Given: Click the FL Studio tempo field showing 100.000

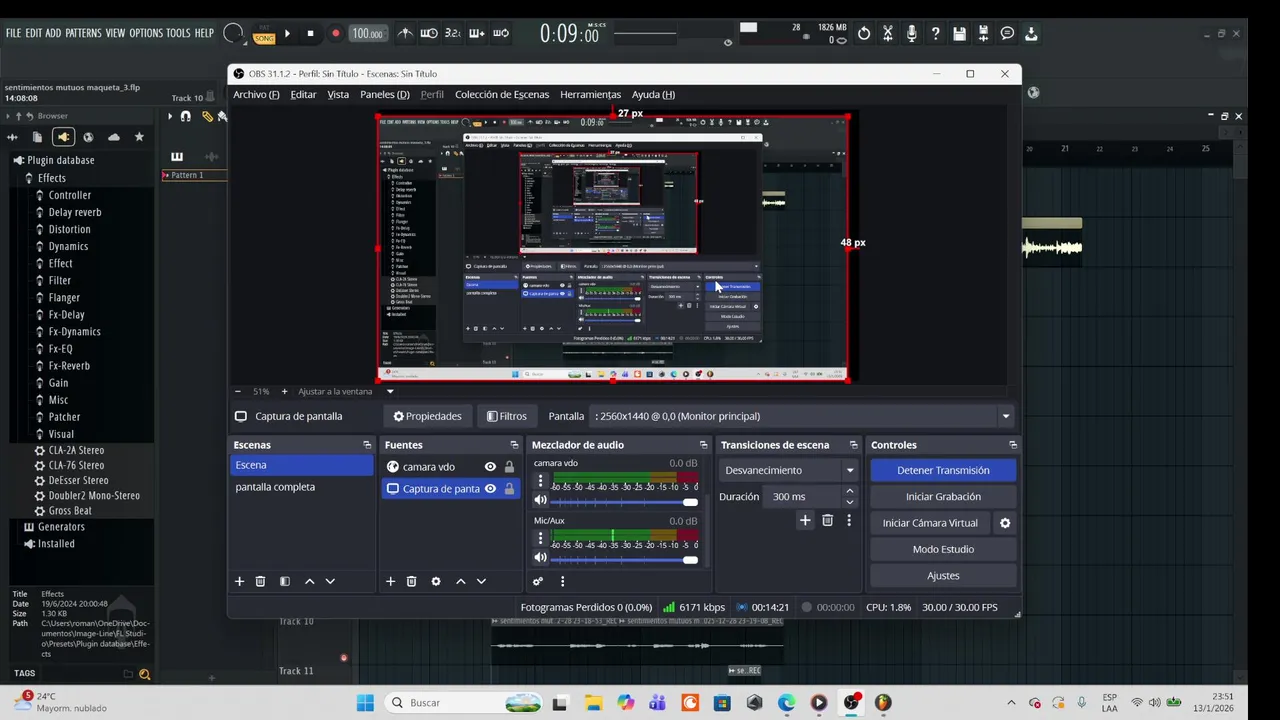Looking at the screenshot, I should 367,34.
